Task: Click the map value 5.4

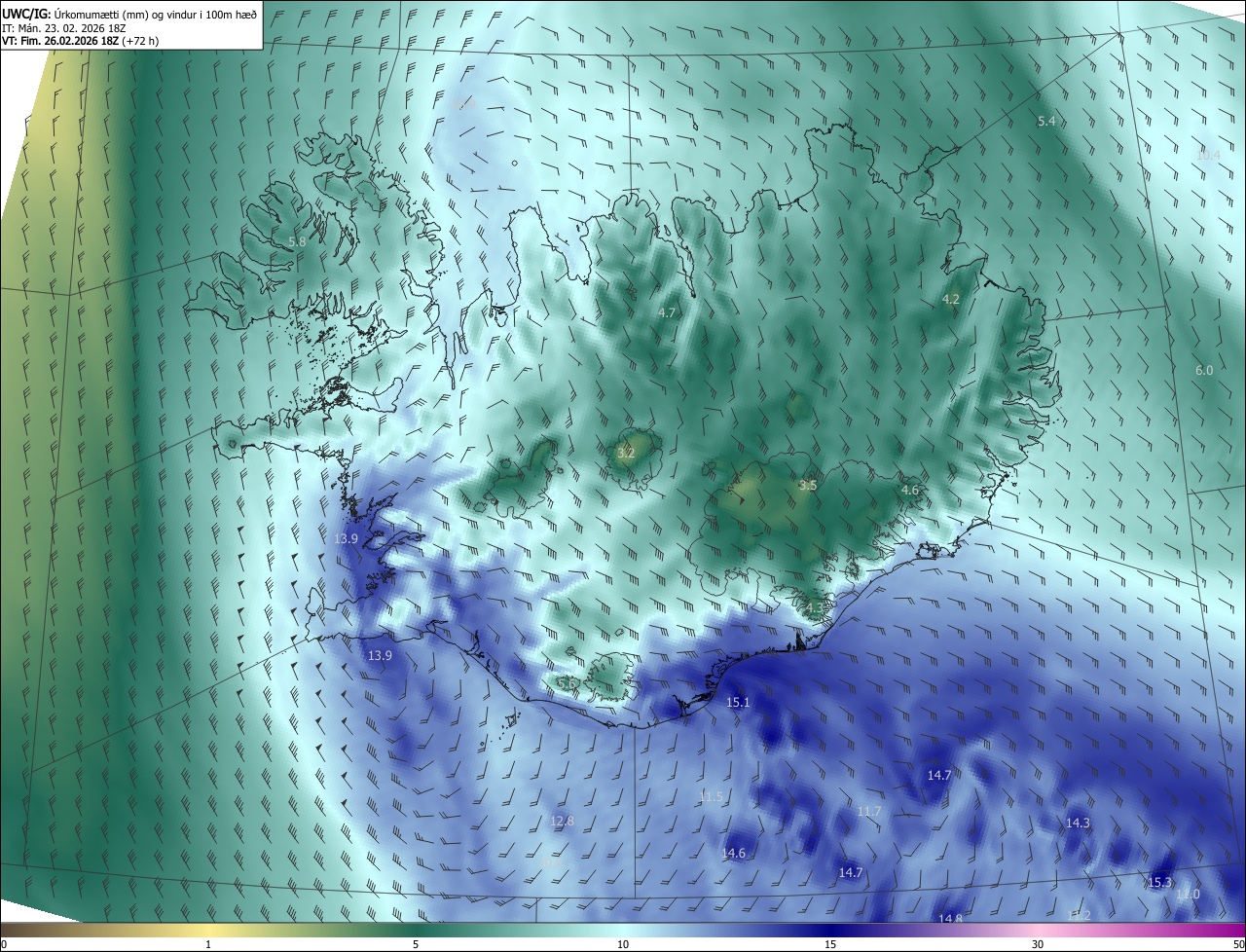Action: [x=1046, y=122]
